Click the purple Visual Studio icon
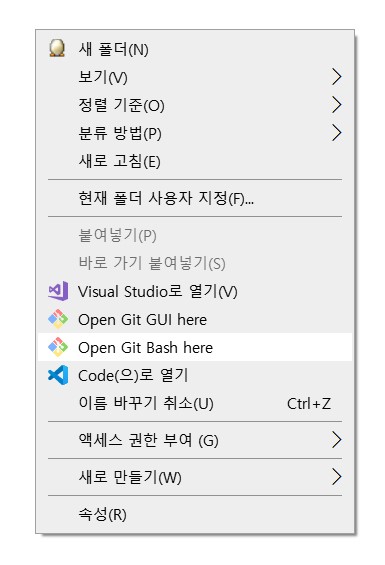The height and width of the screenshot is (565, 385). 58,291
